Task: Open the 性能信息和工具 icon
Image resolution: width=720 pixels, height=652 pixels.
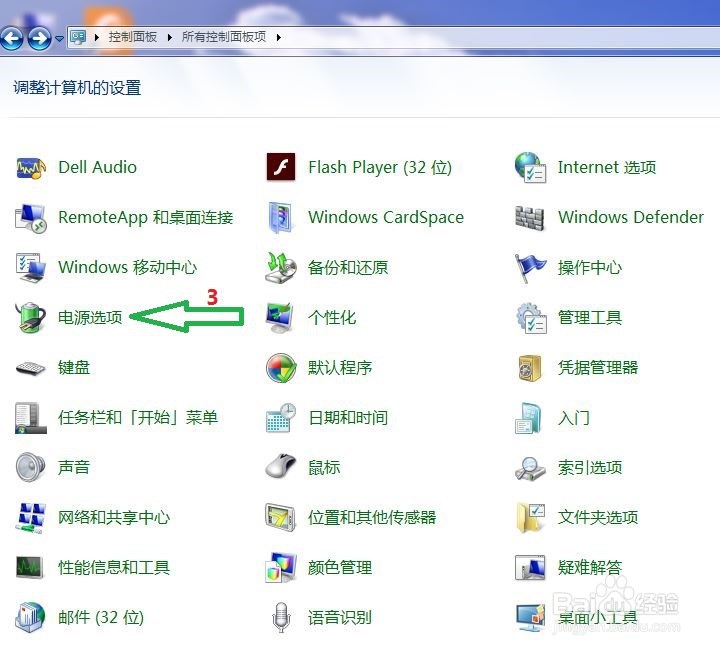Action: click(29, 568)
